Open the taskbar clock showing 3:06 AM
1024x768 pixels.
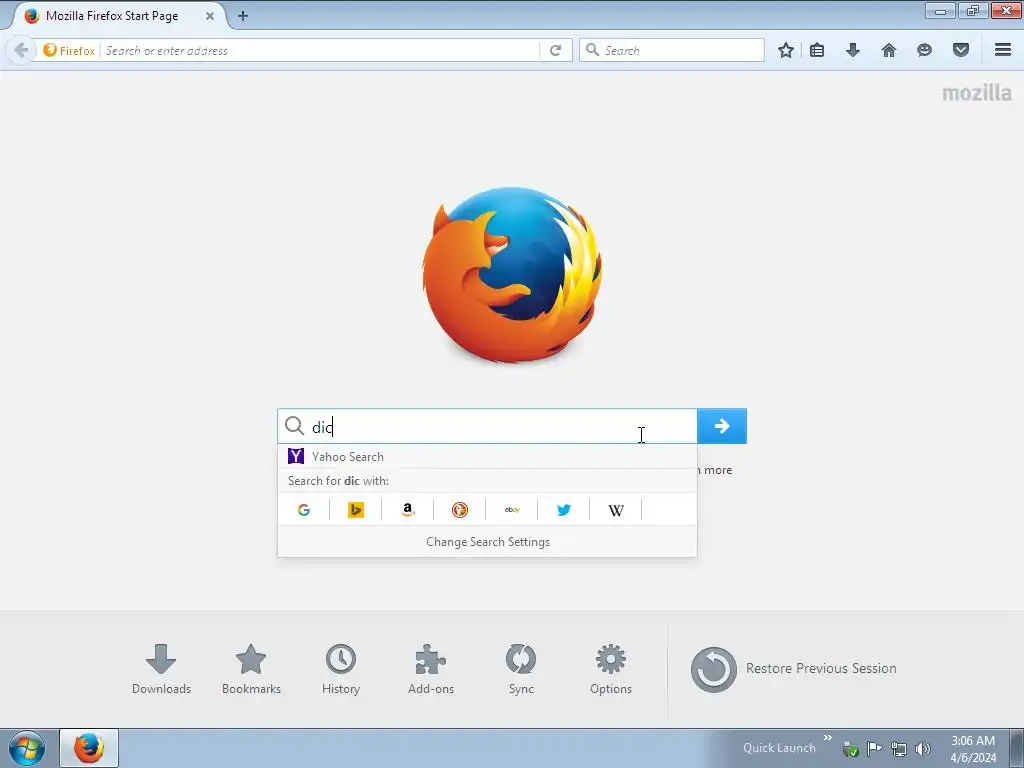tap(973, 749)
